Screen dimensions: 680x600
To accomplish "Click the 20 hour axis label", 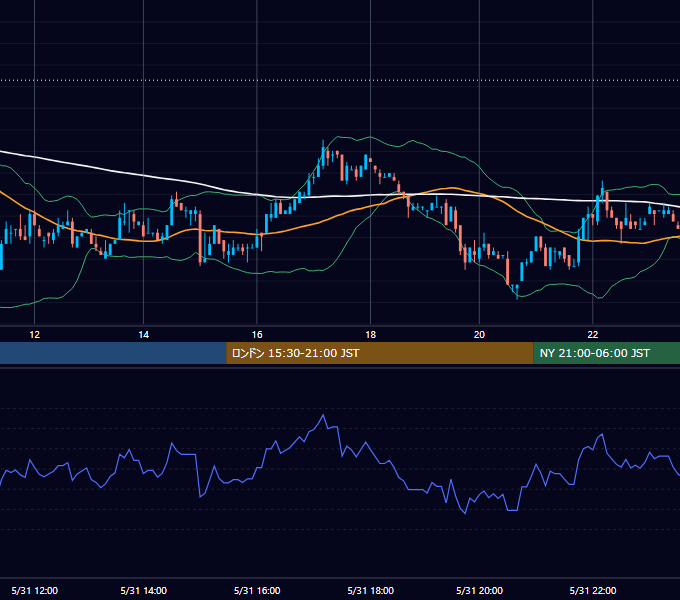I will (479, 335).
